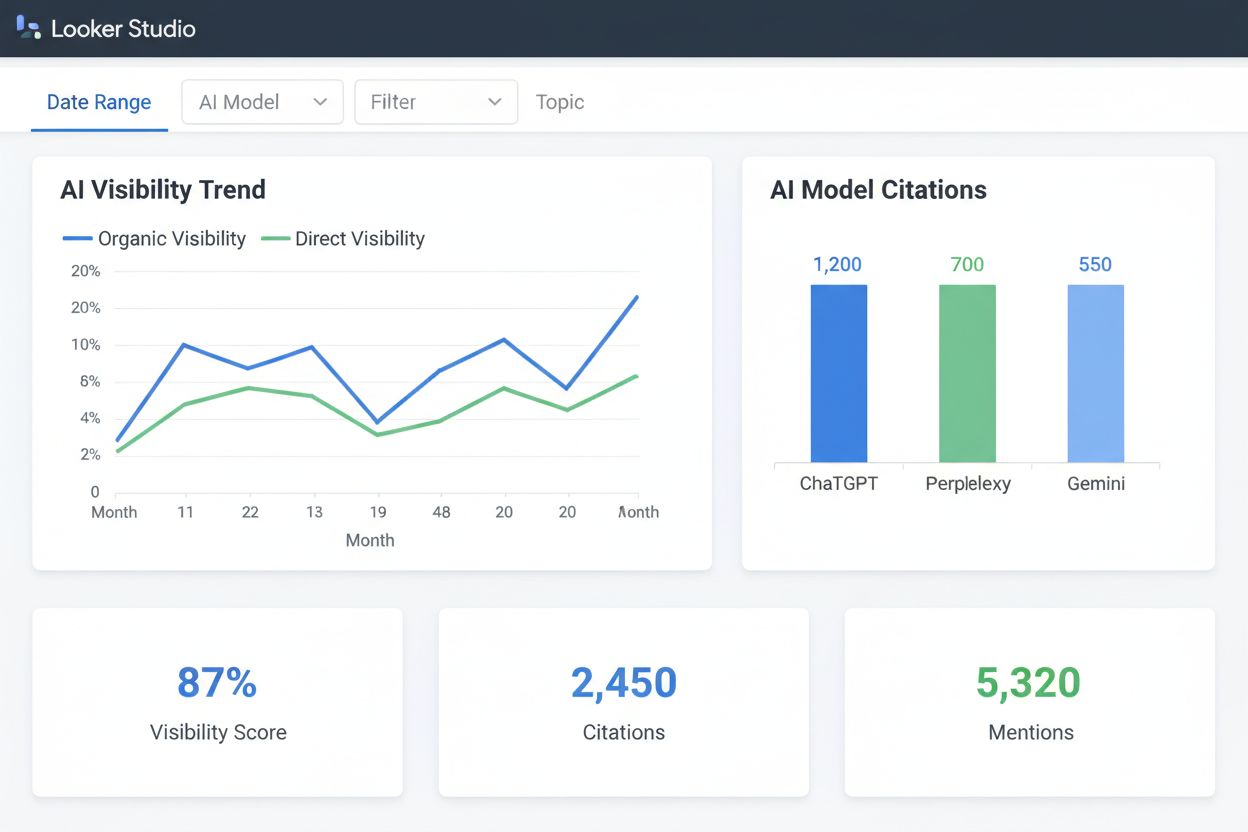1248x832 pixels.
Task: Click the Month axis label
Action: coord(370,540)
